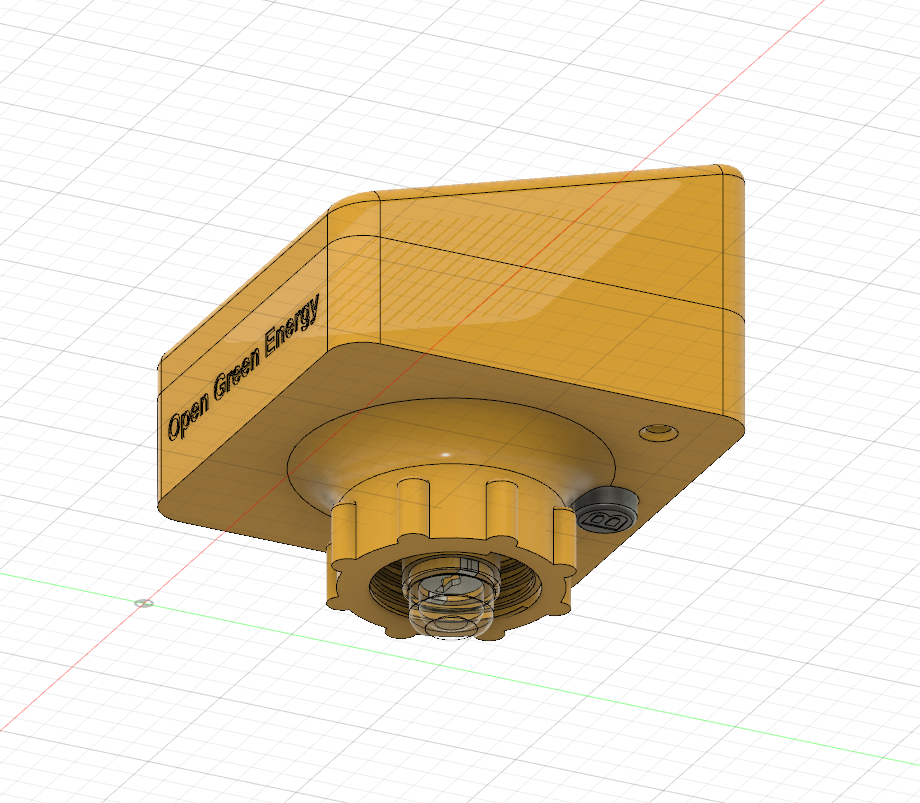
Task: Click the origin point marker on the grid
Action: click(144, 603)
